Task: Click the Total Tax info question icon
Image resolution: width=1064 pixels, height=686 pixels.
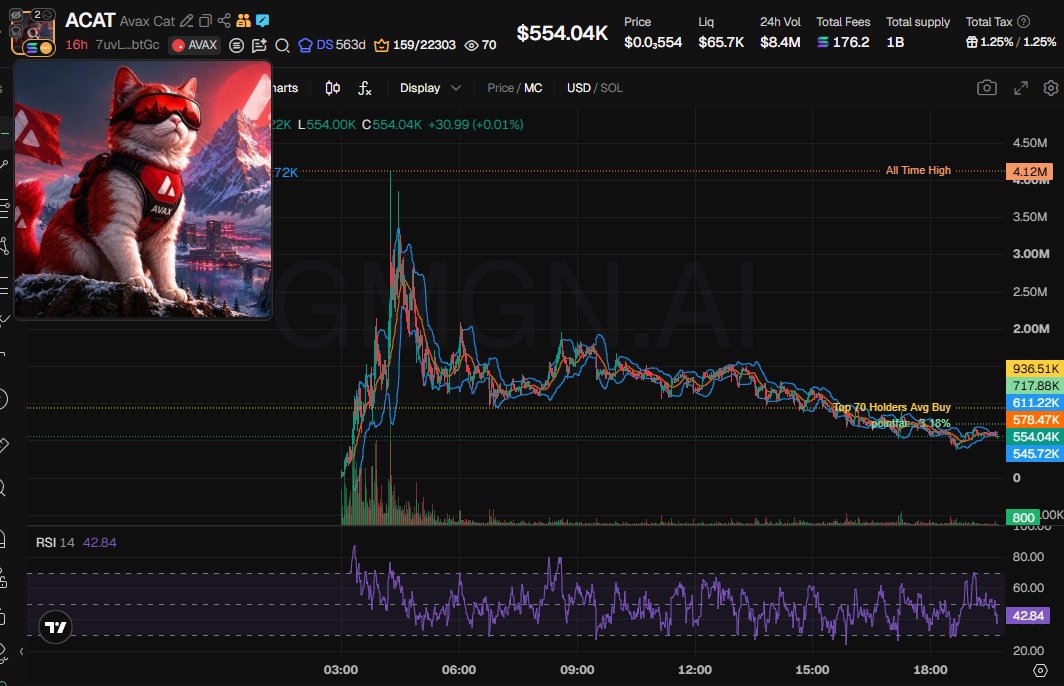Action: click(1024, 22)
